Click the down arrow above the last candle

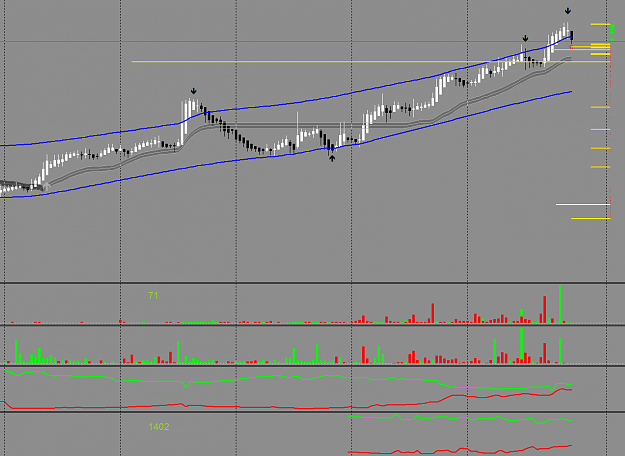(568, 11)
